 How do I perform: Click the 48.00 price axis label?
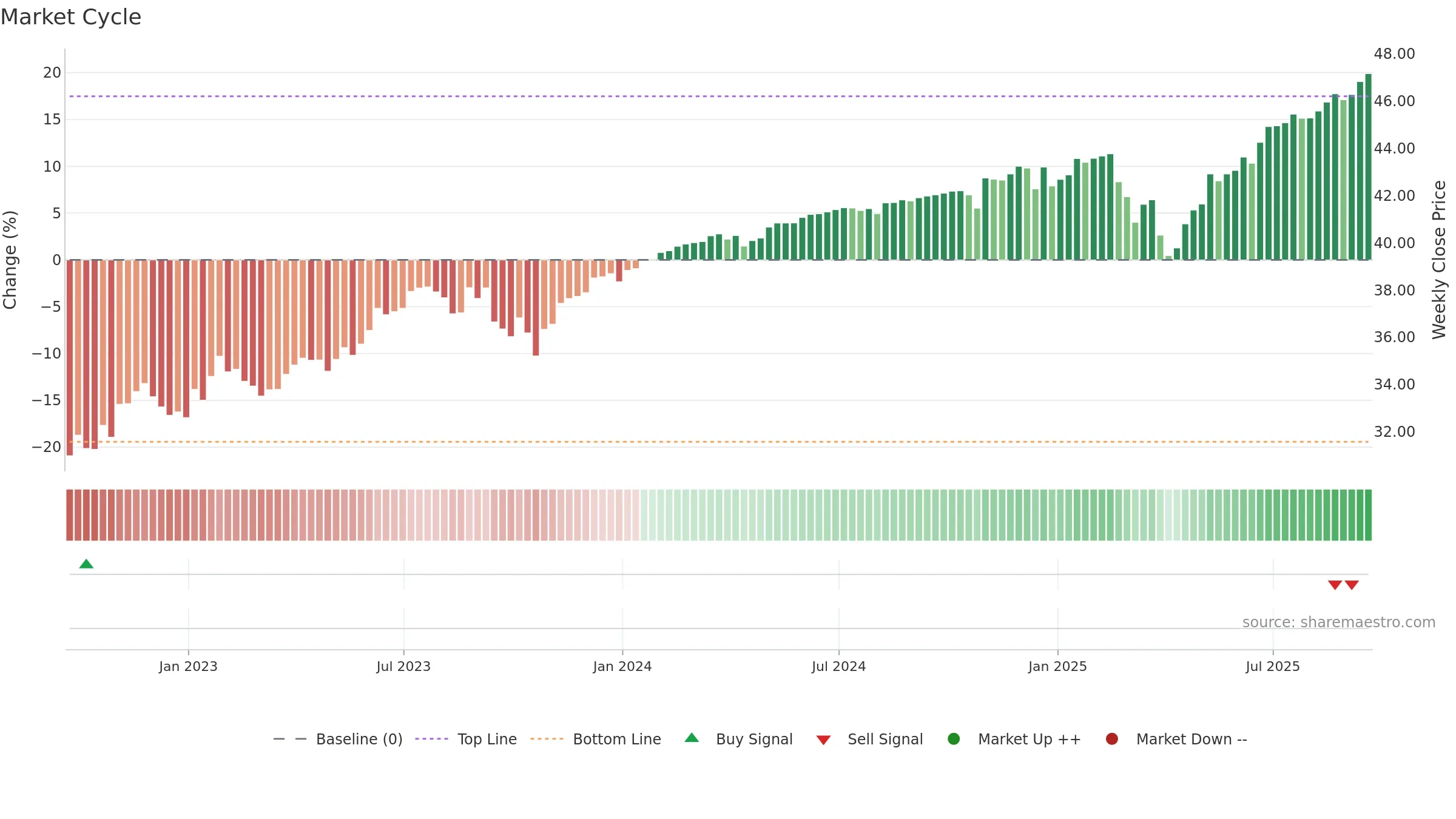(1394, 54)
